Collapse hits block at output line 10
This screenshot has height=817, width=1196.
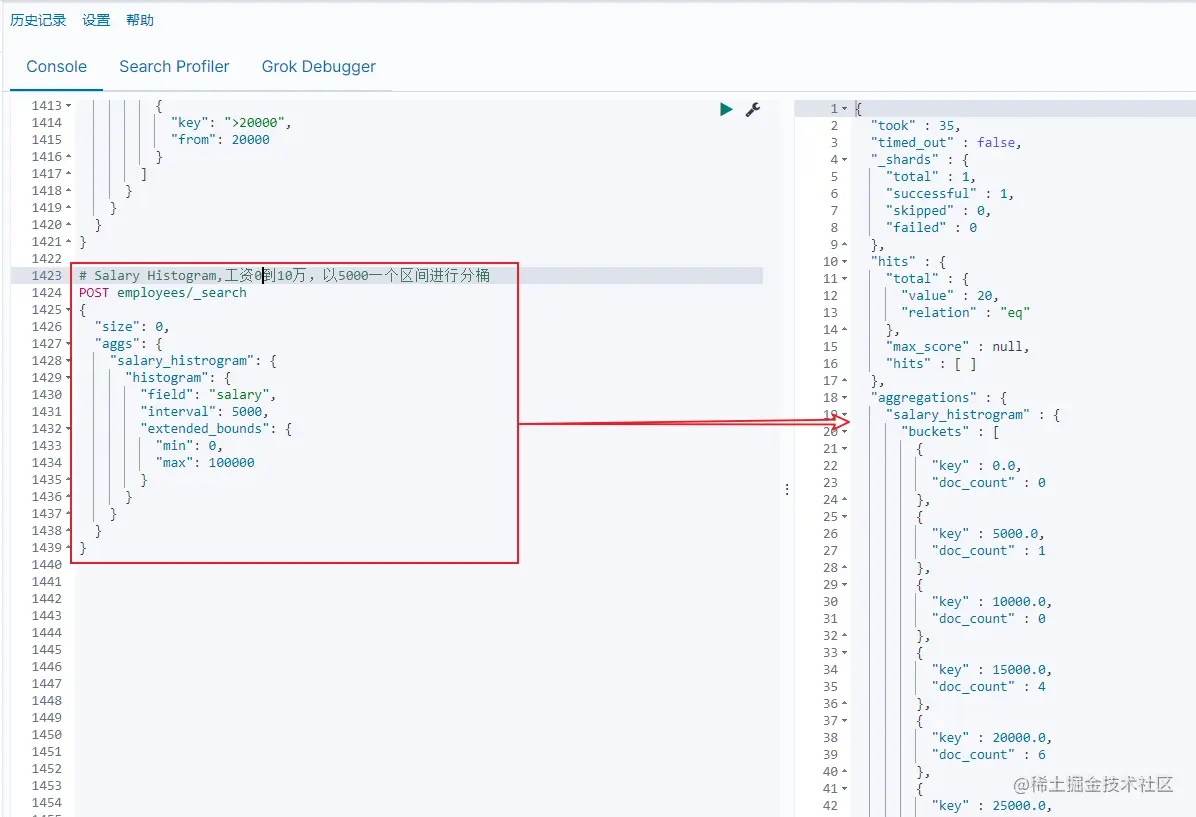coord(844,262)
